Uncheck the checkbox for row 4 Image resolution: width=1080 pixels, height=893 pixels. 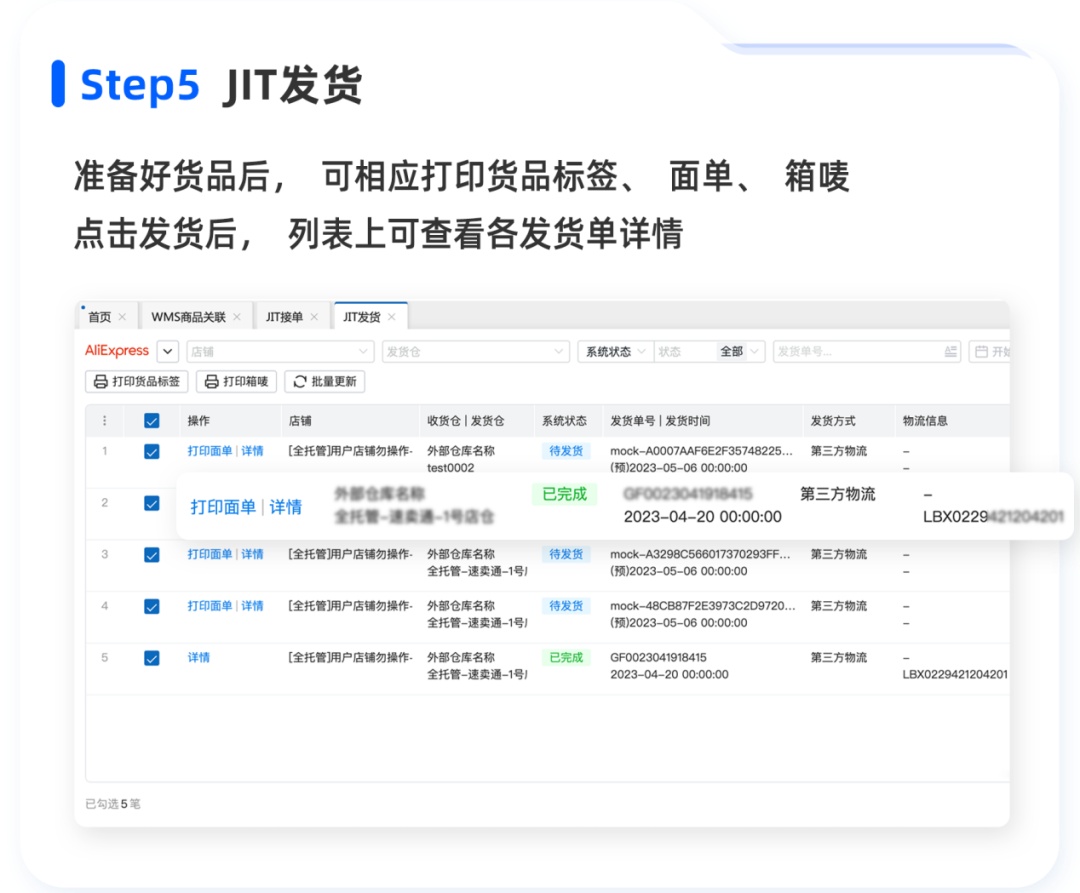point(152,607)
